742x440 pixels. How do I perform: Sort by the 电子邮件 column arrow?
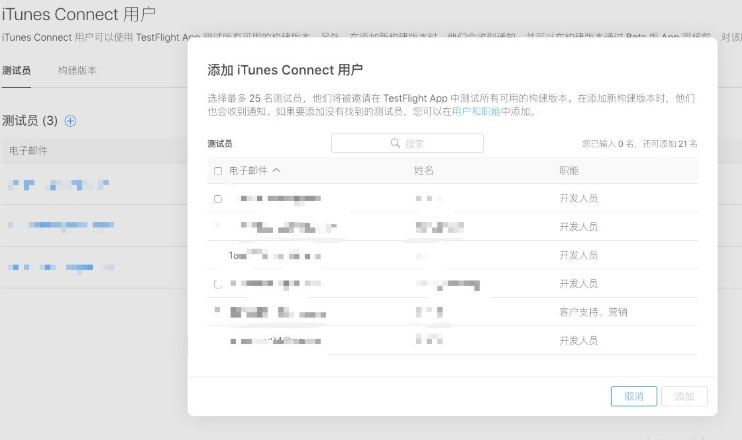click(x=276, y=170)
